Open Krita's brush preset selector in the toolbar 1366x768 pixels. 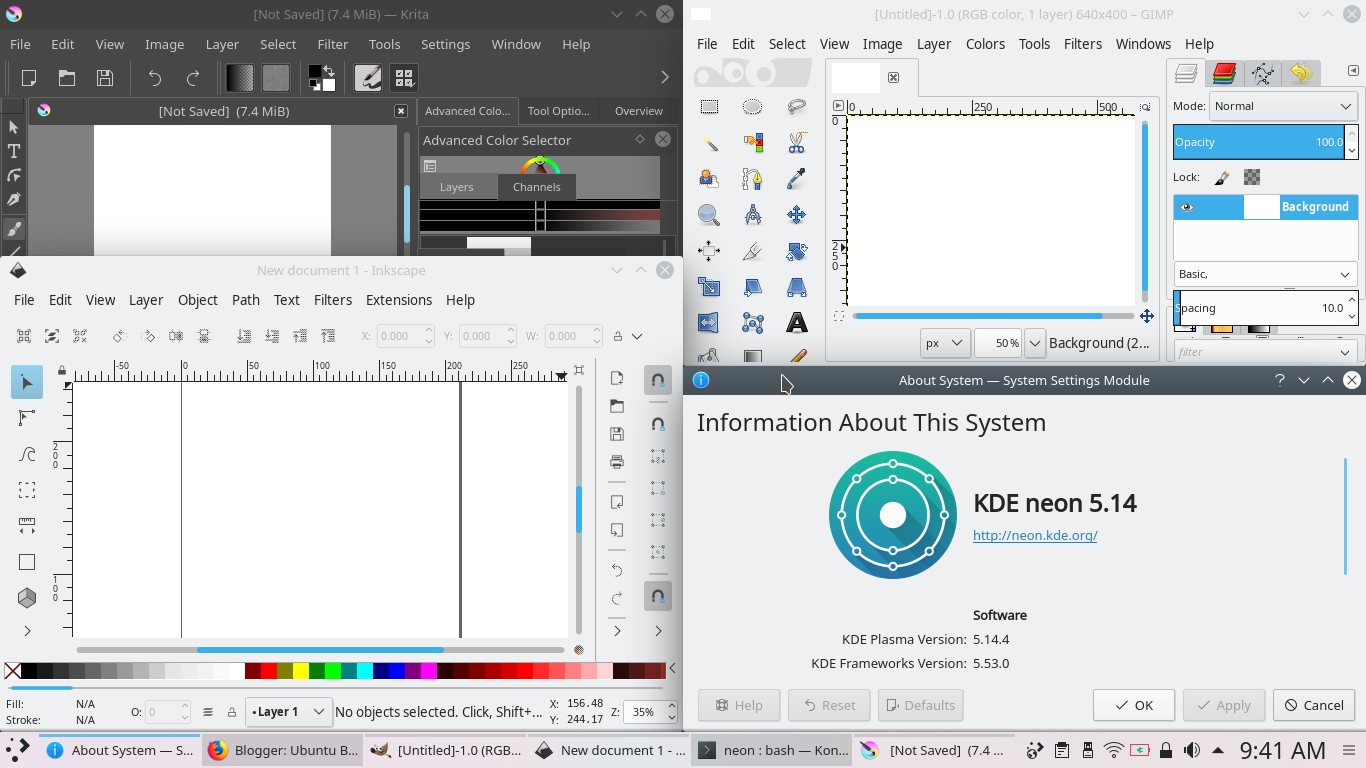[369, 77]
